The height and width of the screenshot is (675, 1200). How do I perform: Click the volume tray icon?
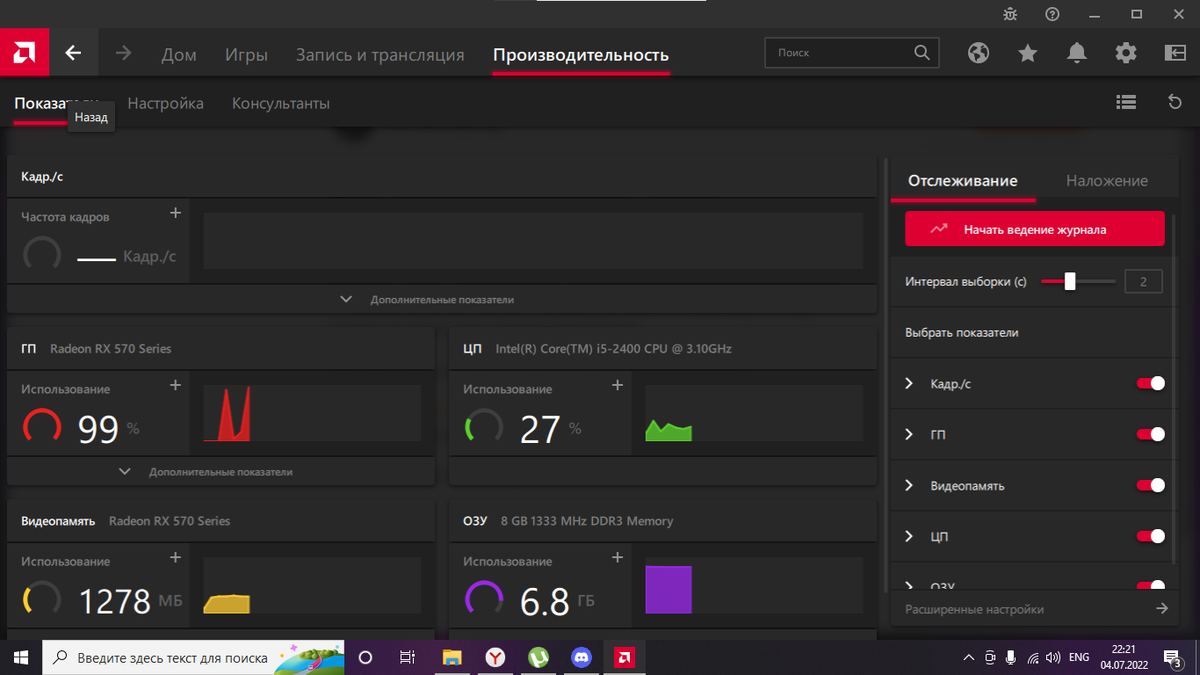1054,657
